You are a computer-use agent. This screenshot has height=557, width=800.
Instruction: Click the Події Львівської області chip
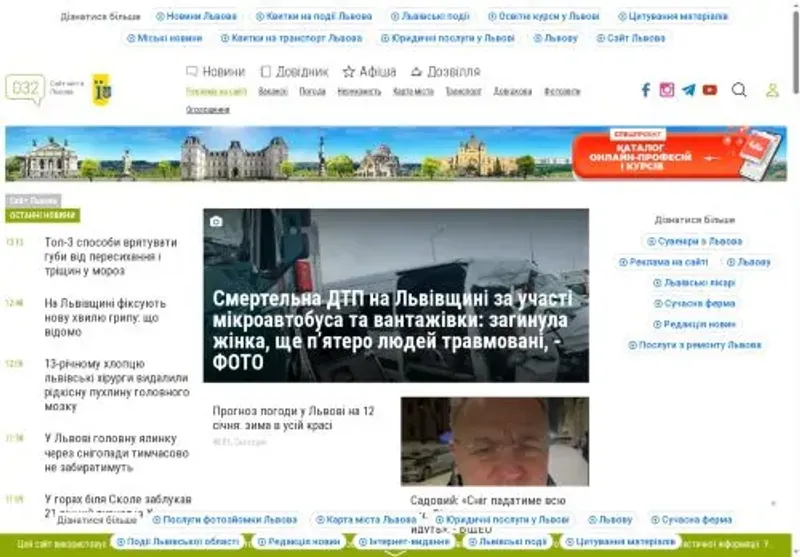(178, 542)
